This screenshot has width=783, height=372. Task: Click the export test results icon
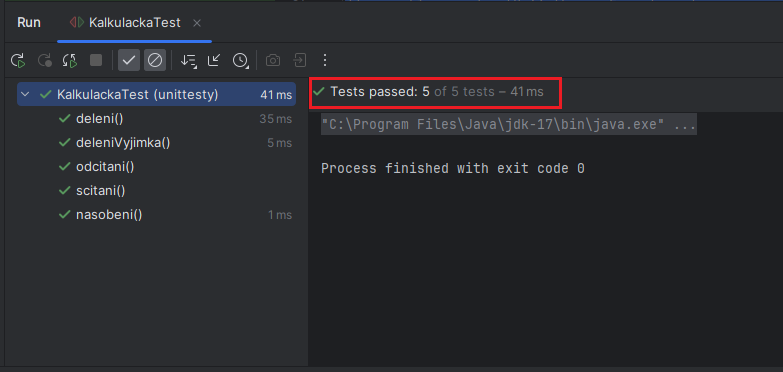(x=300, y=60)
